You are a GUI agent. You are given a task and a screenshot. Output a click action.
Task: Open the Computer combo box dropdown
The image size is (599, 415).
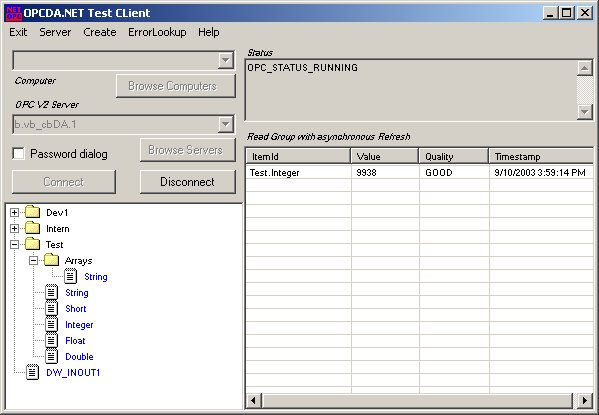point(226,60)
